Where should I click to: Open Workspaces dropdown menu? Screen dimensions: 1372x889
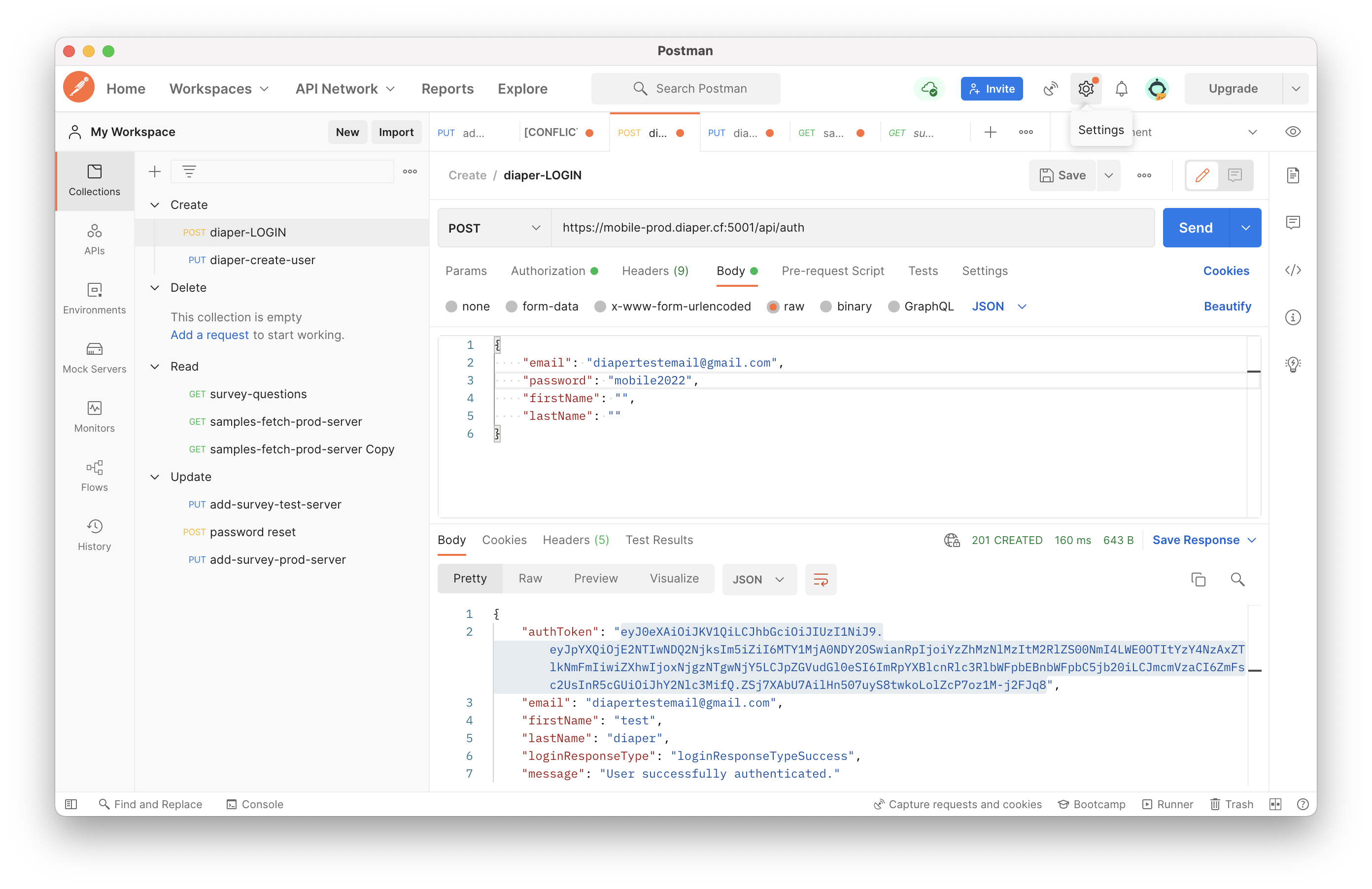pyautogui.click(x=219, y=89)
